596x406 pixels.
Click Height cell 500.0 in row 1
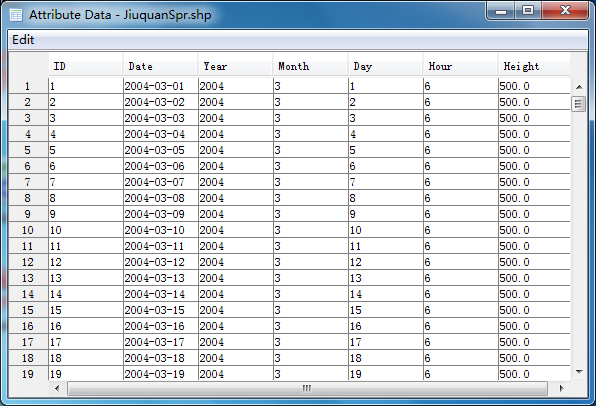click(534, 86)
